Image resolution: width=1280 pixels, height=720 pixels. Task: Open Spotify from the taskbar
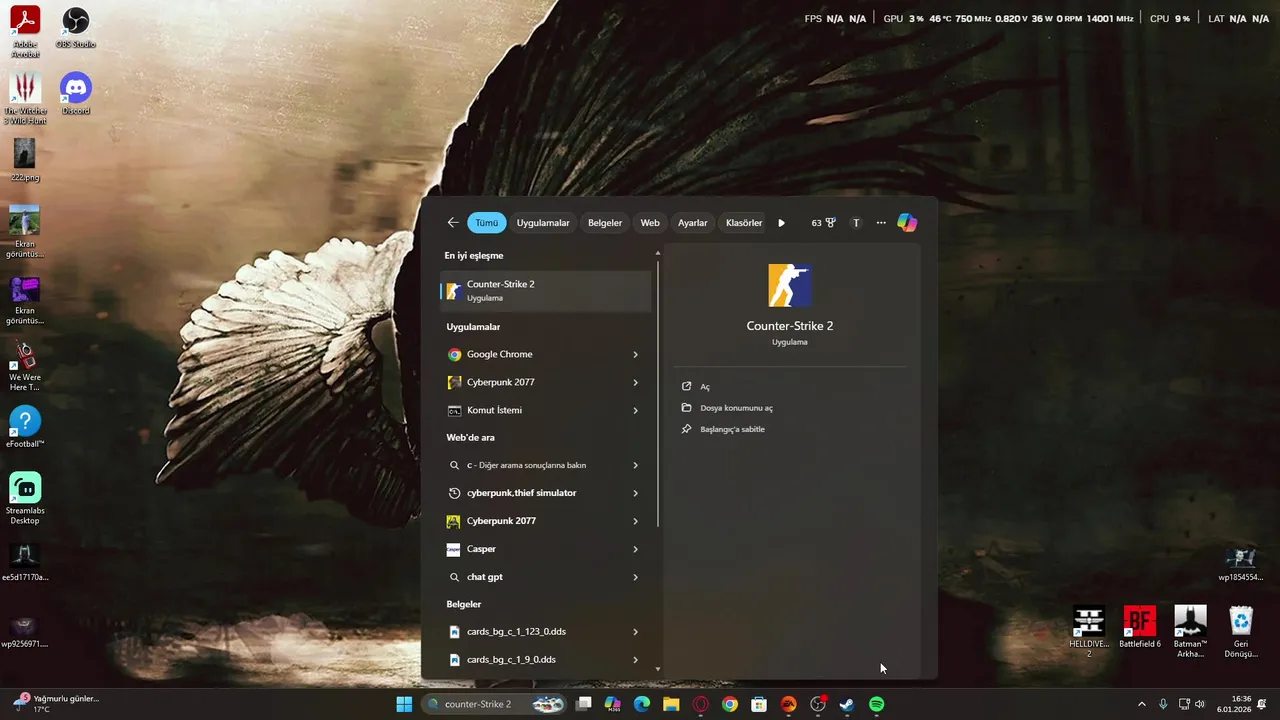(x=877, y=704)
